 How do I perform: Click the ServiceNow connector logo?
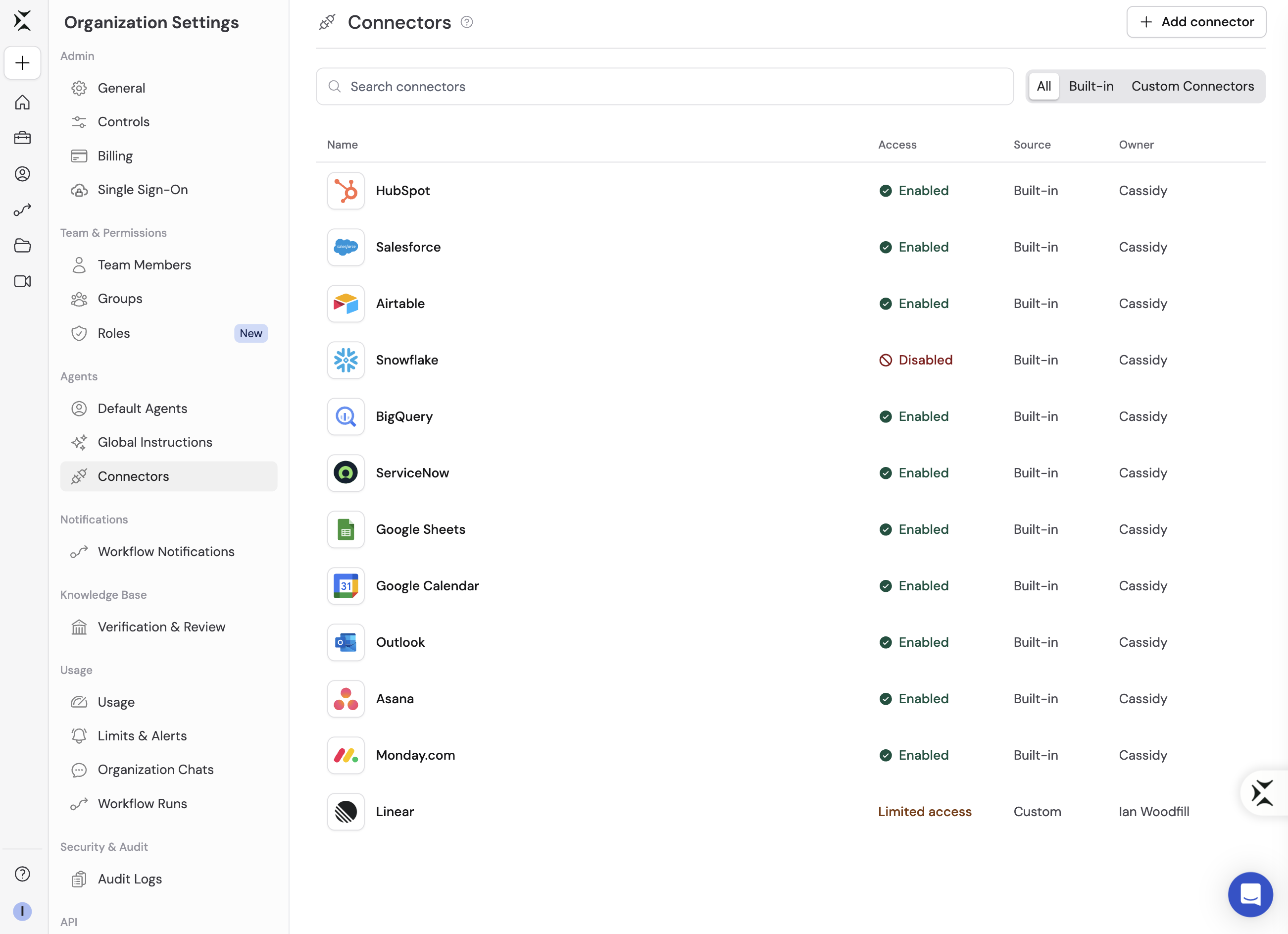tap(346, 473)
